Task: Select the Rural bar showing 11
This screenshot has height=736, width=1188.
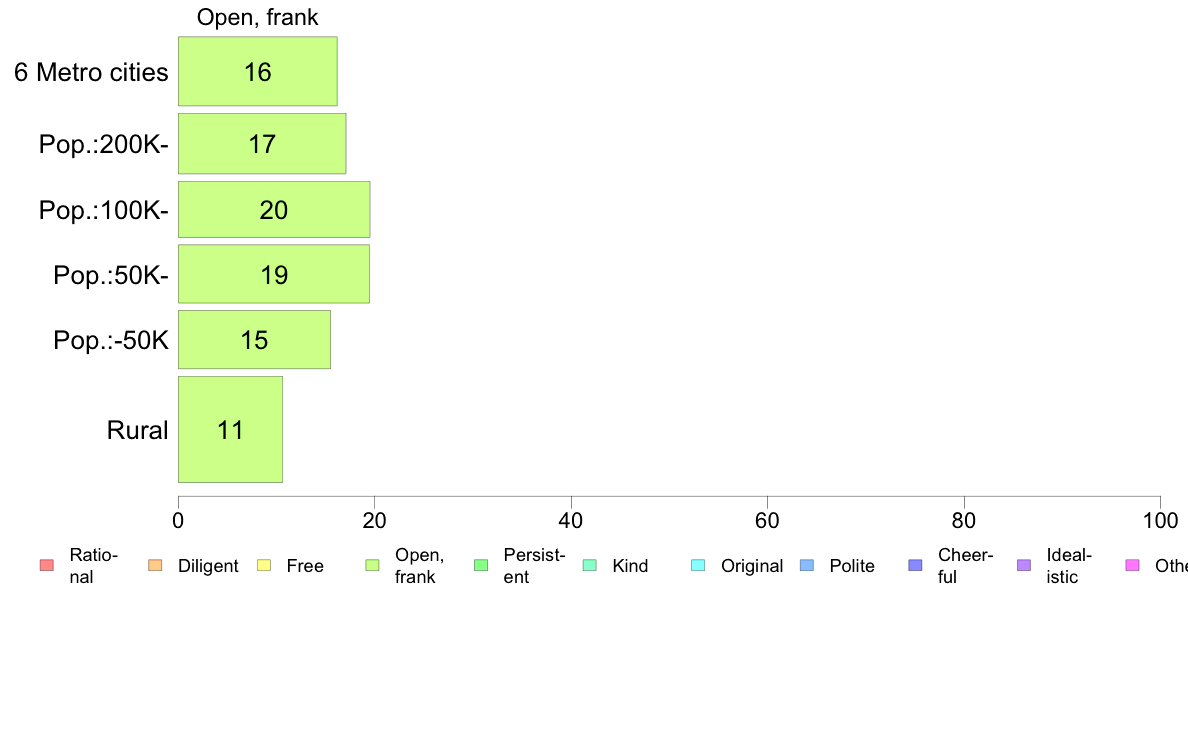Action: point(230,429)
